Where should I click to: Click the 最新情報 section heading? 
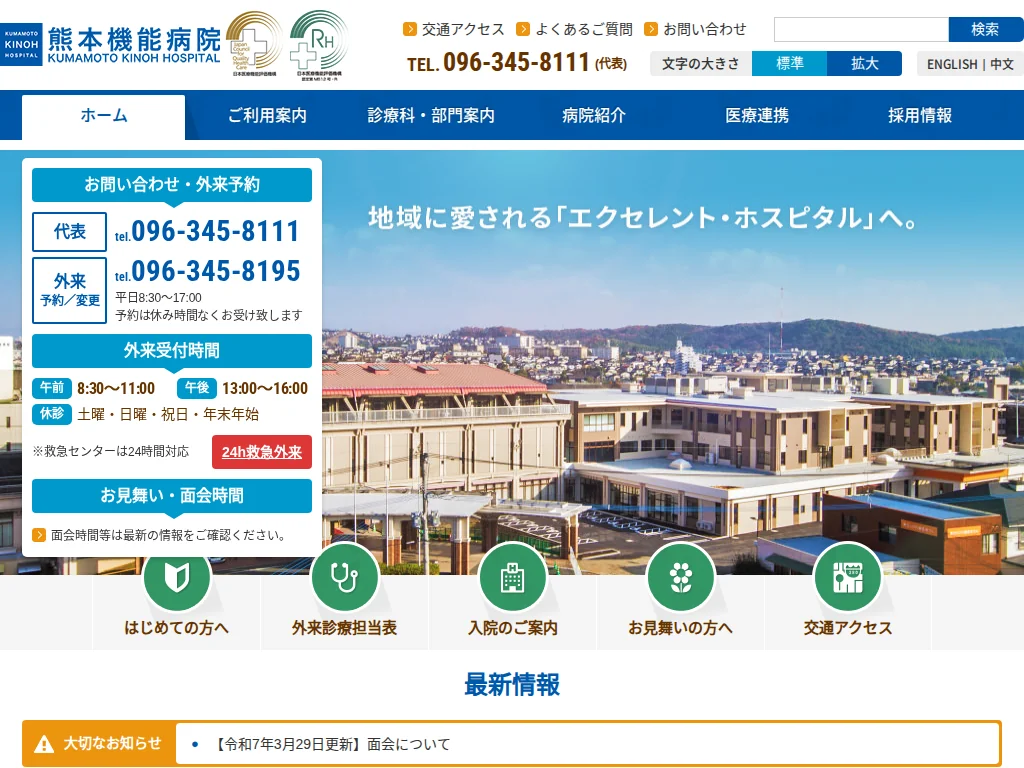[x=512, y=684]
